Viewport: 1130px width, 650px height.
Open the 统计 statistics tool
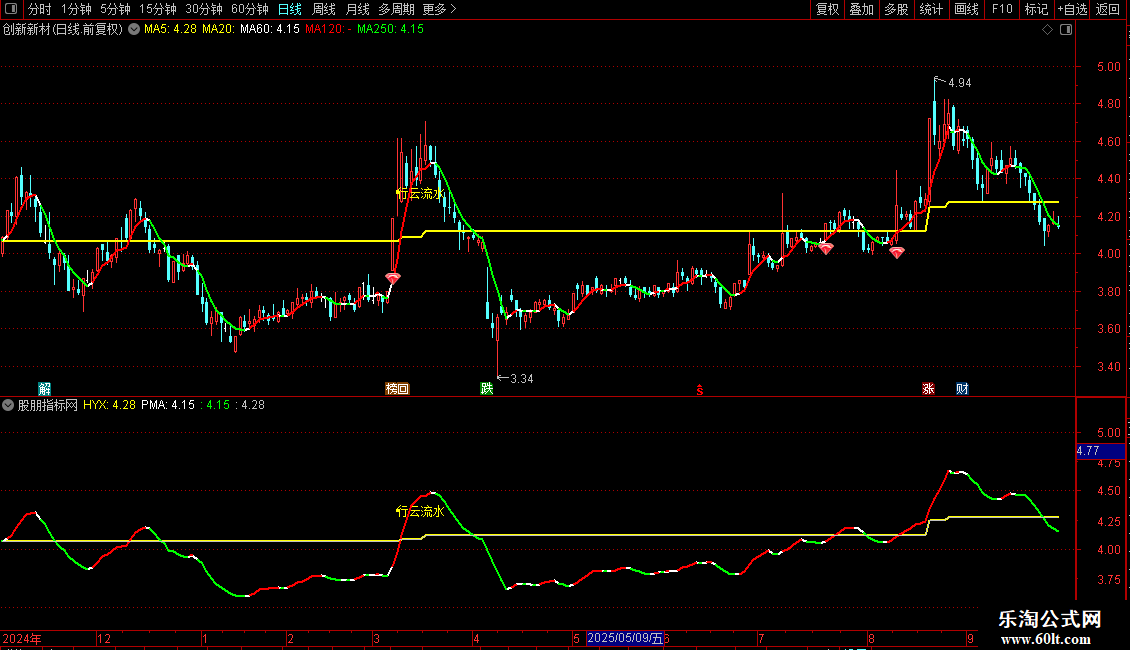coord(931,9)
